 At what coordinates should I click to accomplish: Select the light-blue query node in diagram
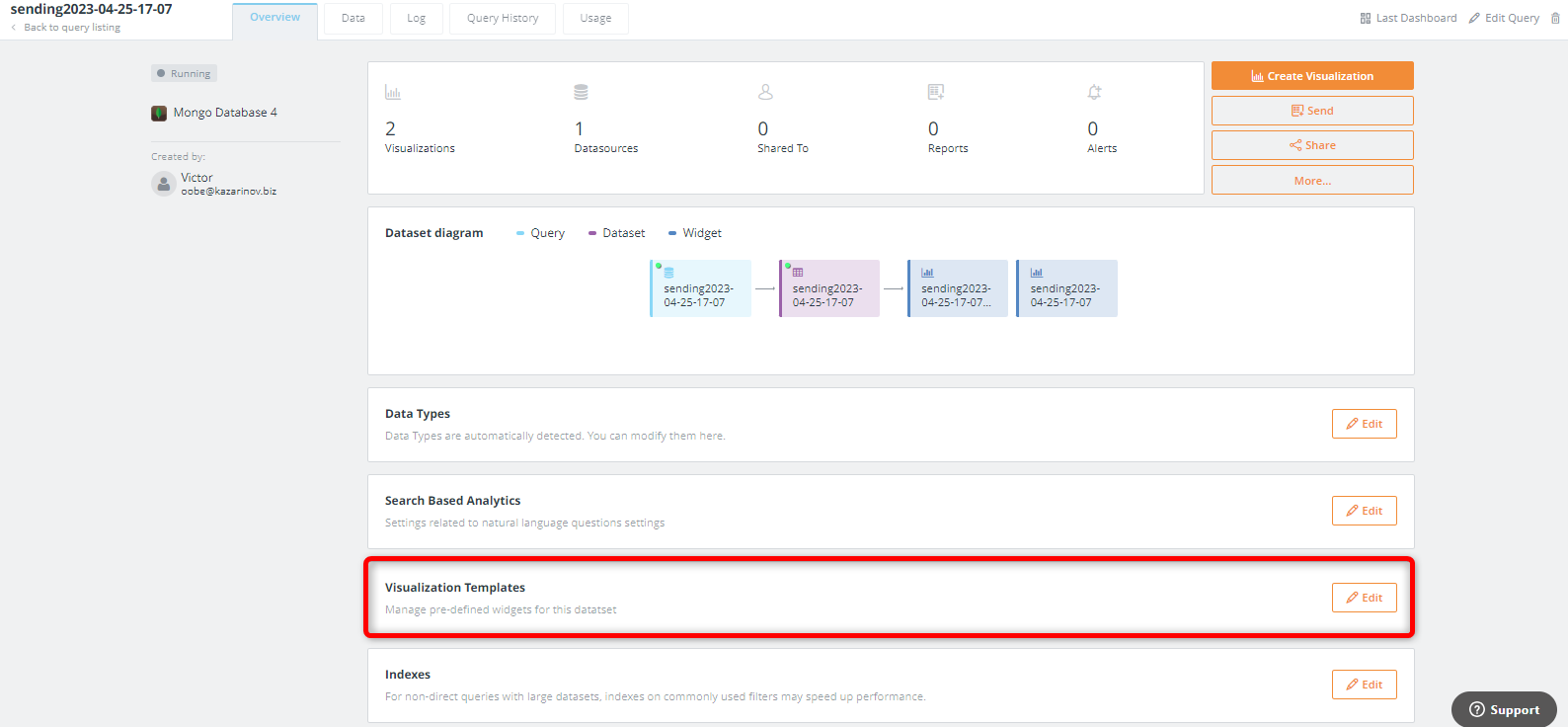point(700,288)
